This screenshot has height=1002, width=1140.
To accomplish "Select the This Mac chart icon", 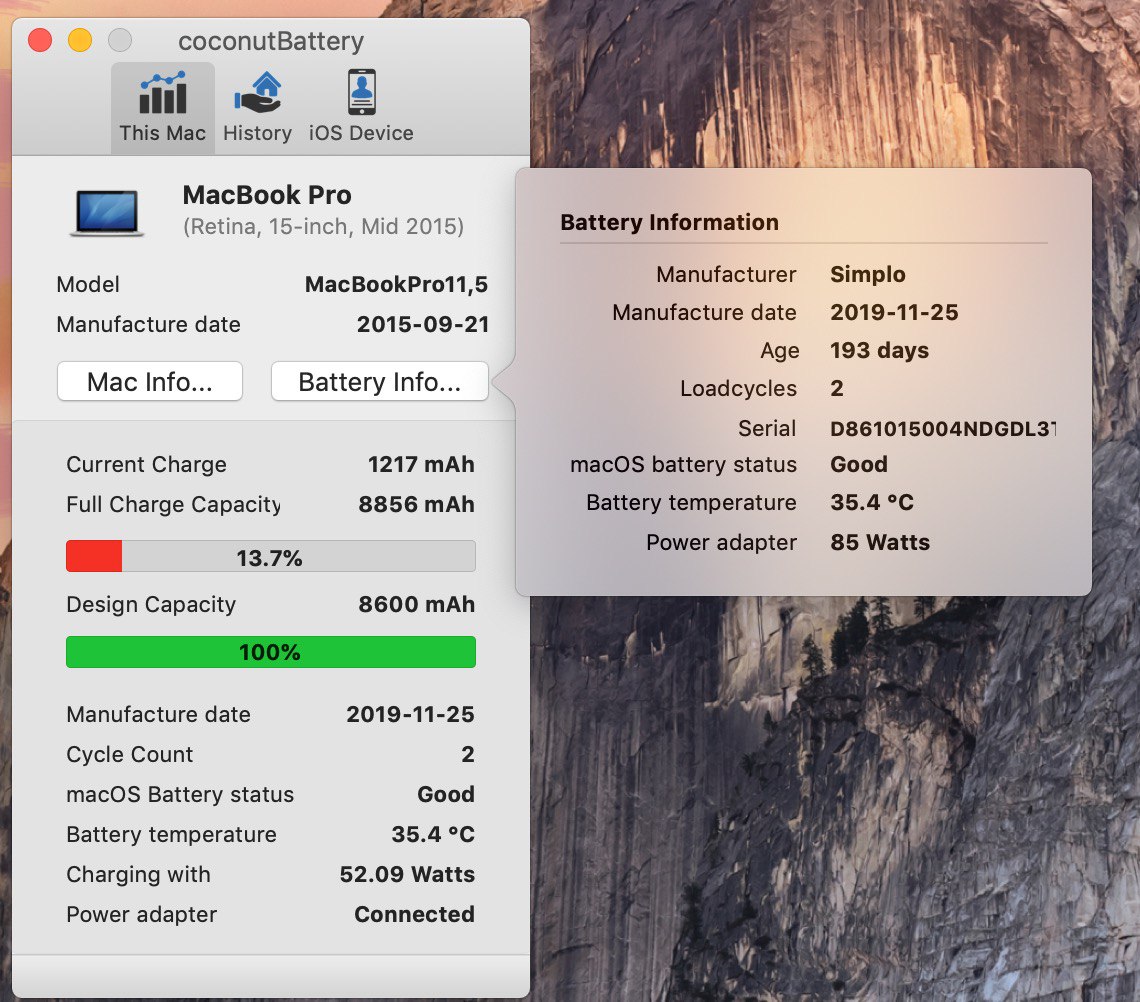I will 163,93.
